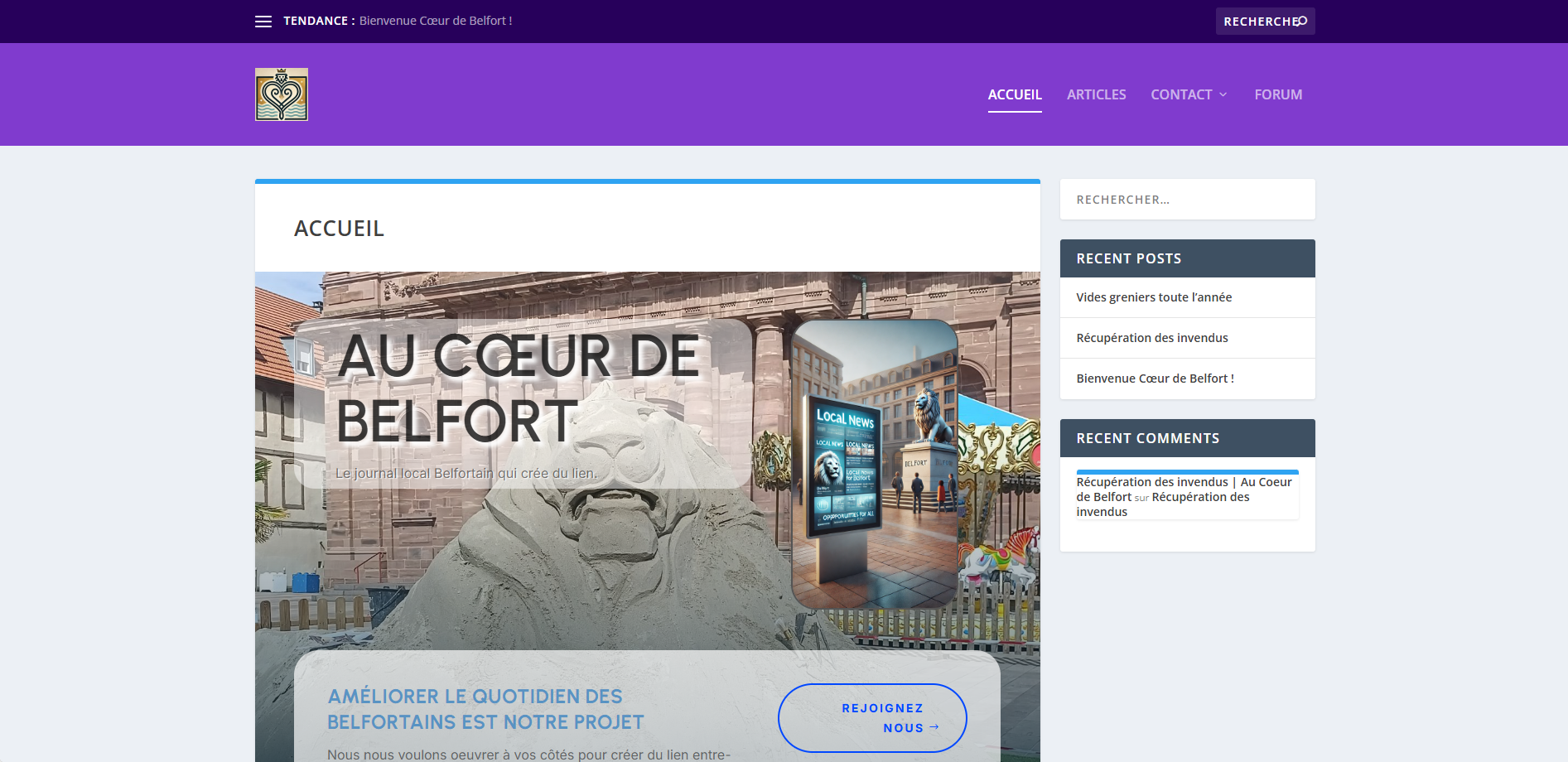Viewport: 1568px width, 762px height.
Task: Click the arrow in Rejoignez Nous button
Action: tap(934, 727)
